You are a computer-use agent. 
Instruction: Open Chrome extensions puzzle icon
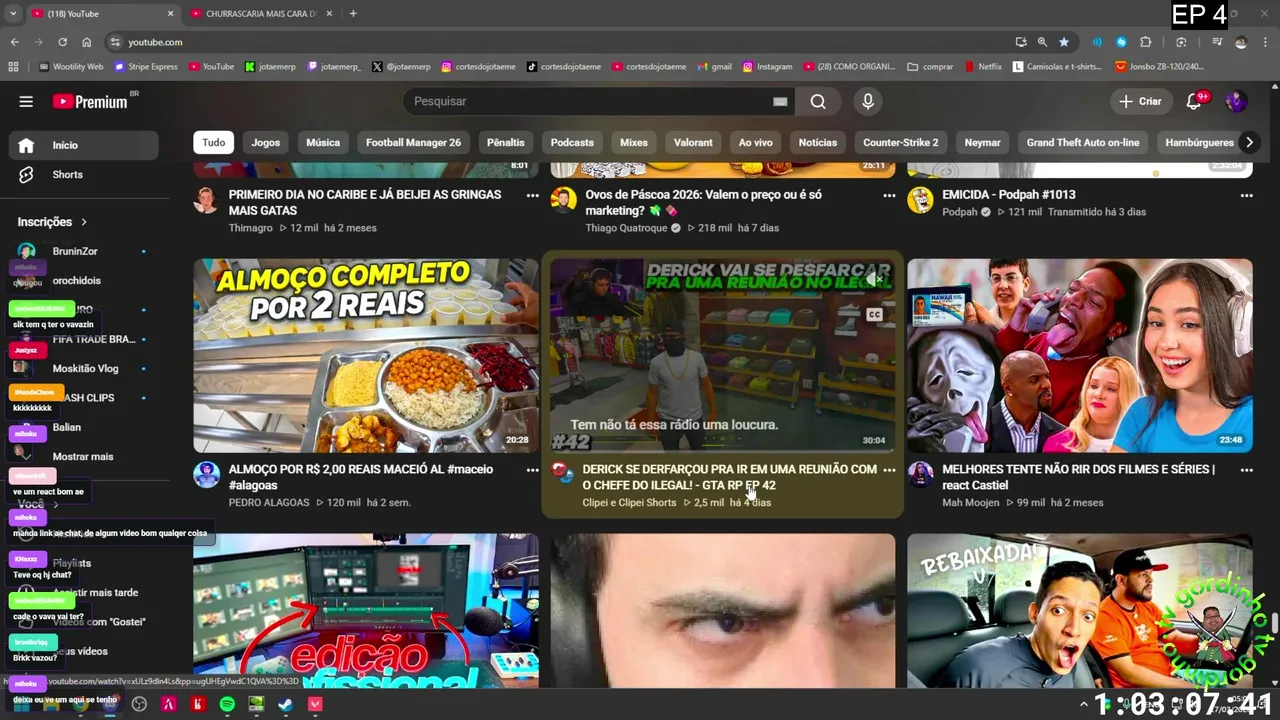(1146, 42)
